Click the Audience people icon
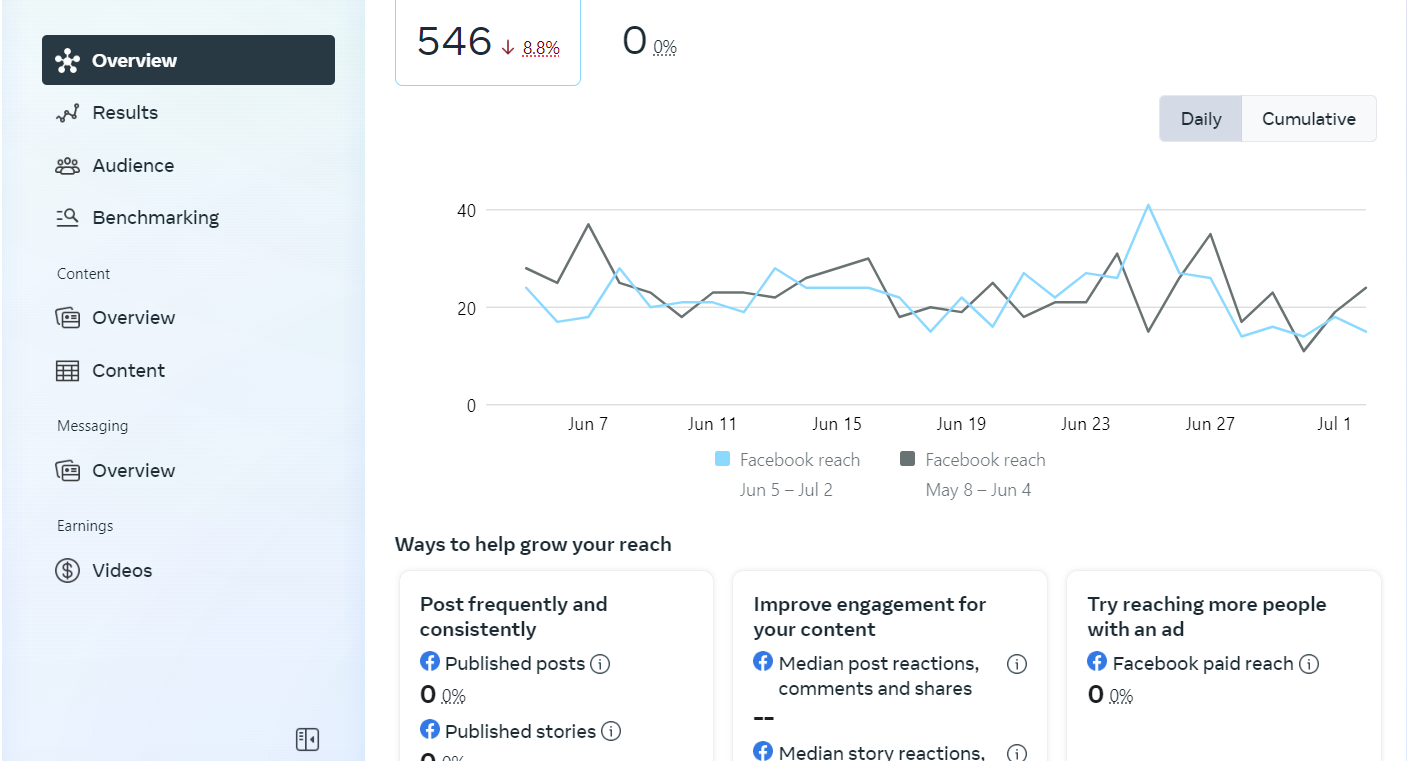 (67, 166)
